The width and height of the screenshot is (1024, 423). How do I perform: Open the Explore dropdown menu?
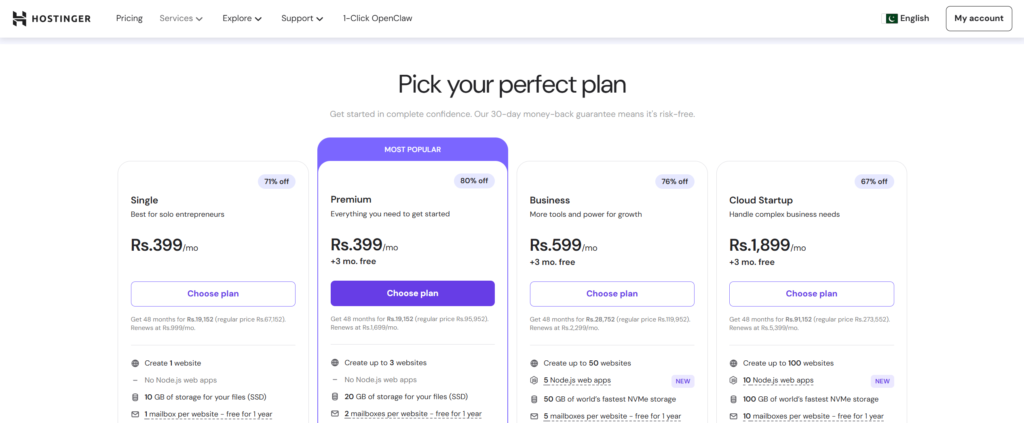tap(242, 18)
